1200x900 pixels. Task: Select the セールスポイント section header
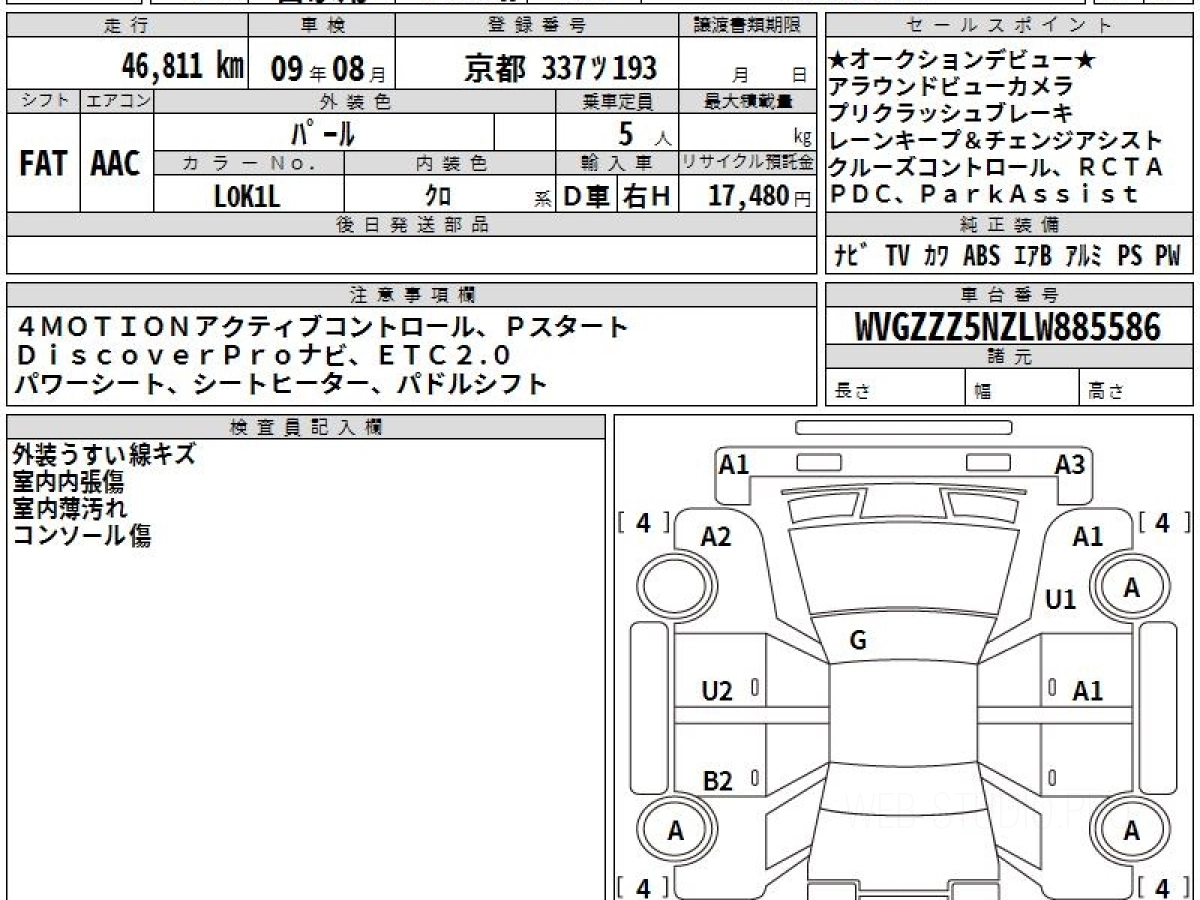[1010, 26]
